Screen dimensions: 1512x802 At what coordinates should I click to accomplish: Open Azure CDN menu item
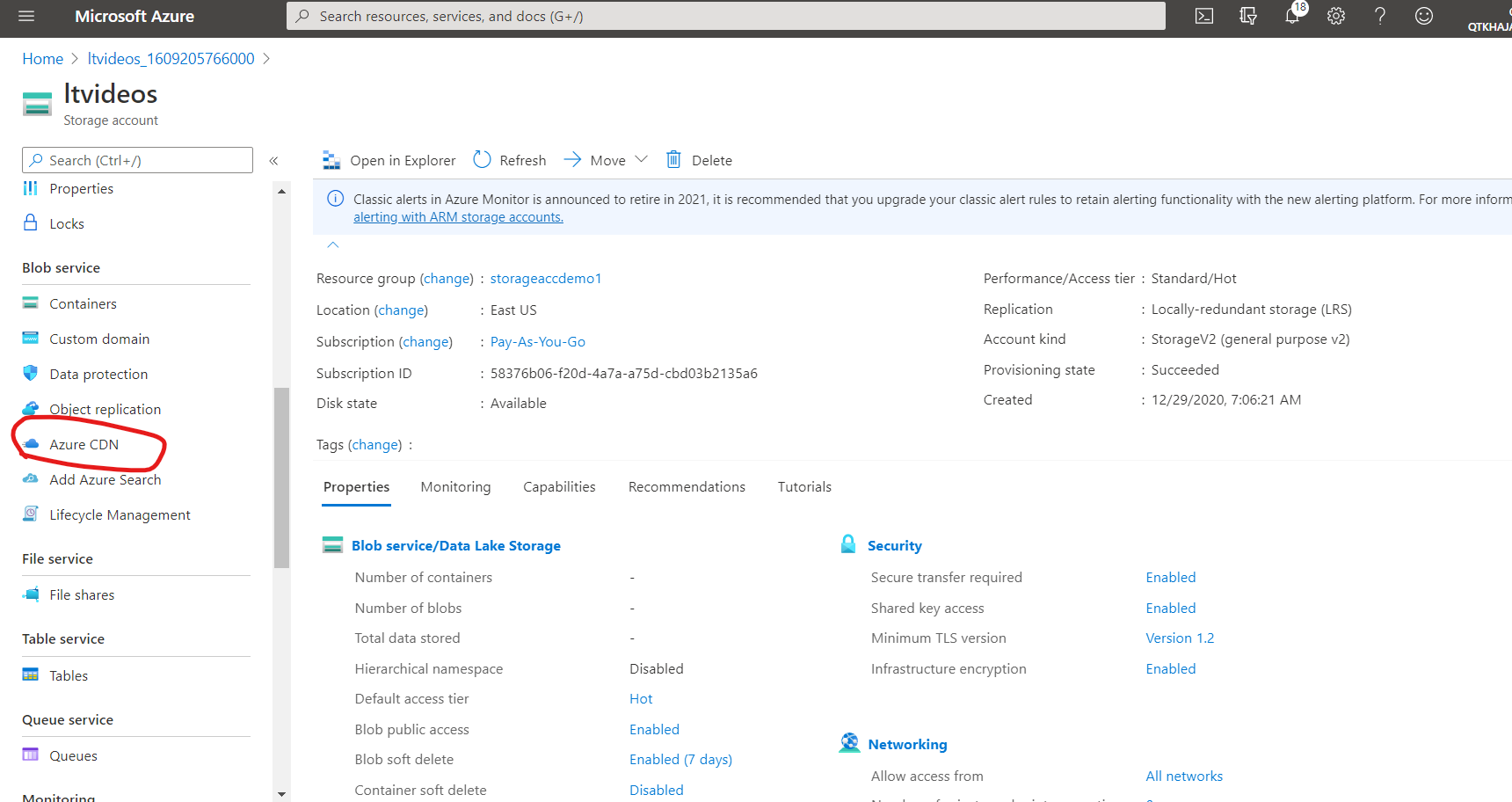[x=84, y=444]
